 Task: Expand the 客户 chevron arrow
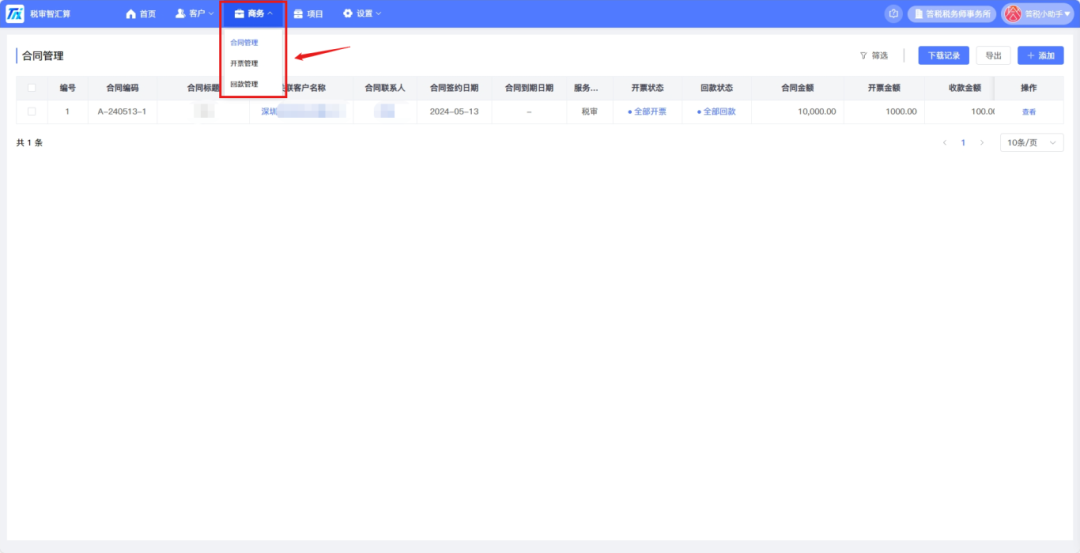point(211,14)
